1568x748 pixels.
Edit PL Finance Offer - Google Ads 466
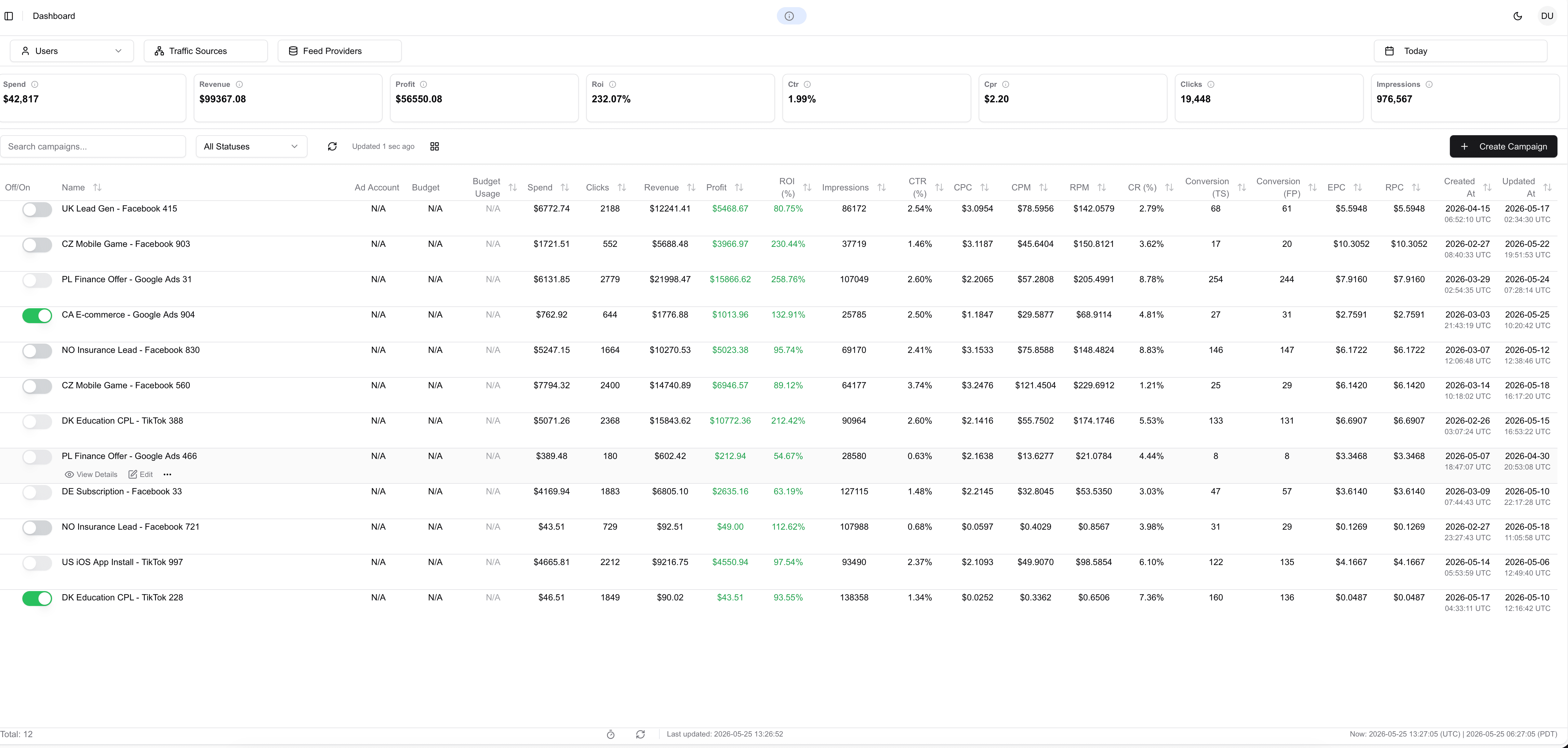[x=141, y=474]
